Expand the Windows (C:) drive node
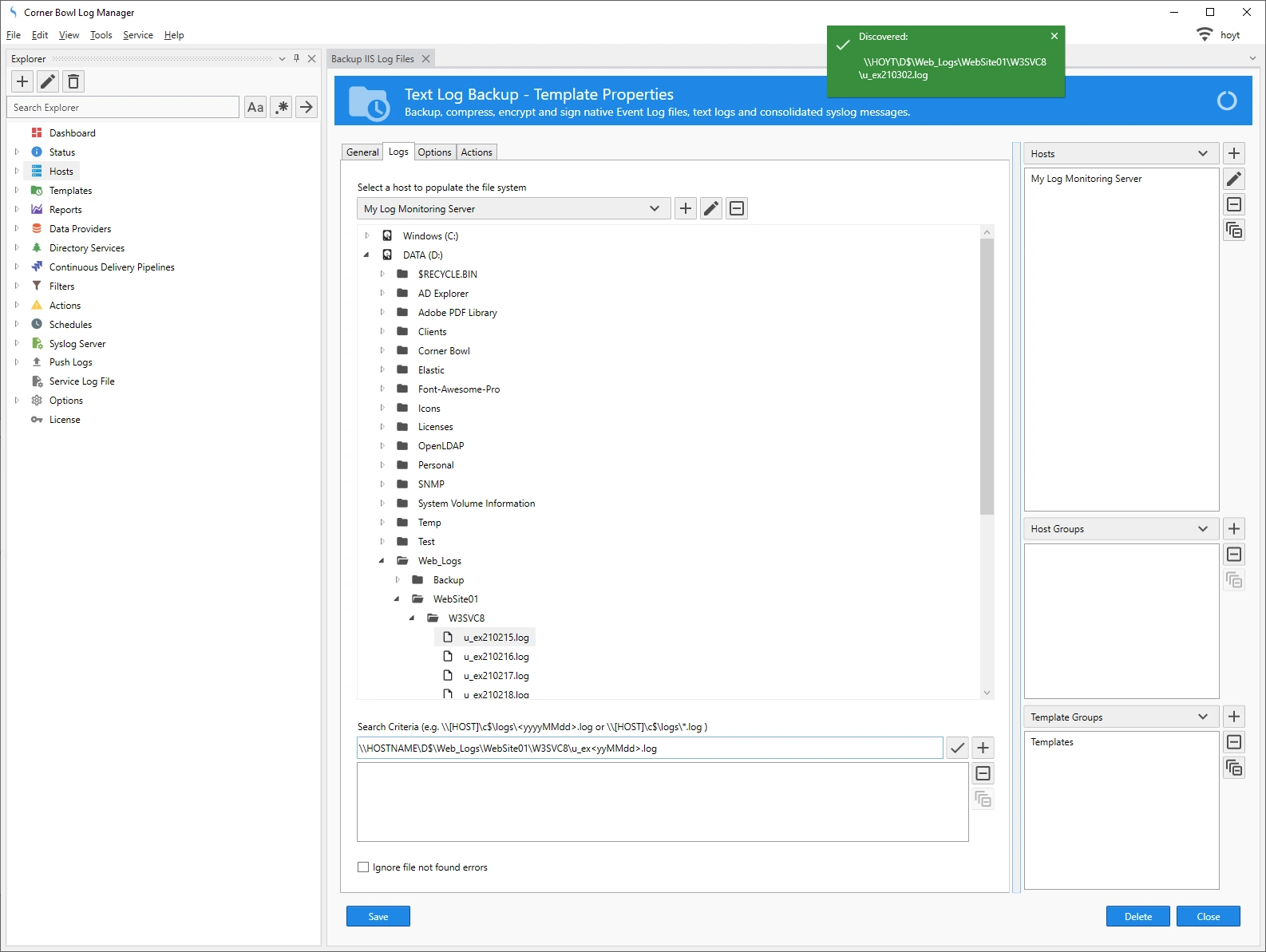Screen dimensions: 1266x952 click(367, 236)
